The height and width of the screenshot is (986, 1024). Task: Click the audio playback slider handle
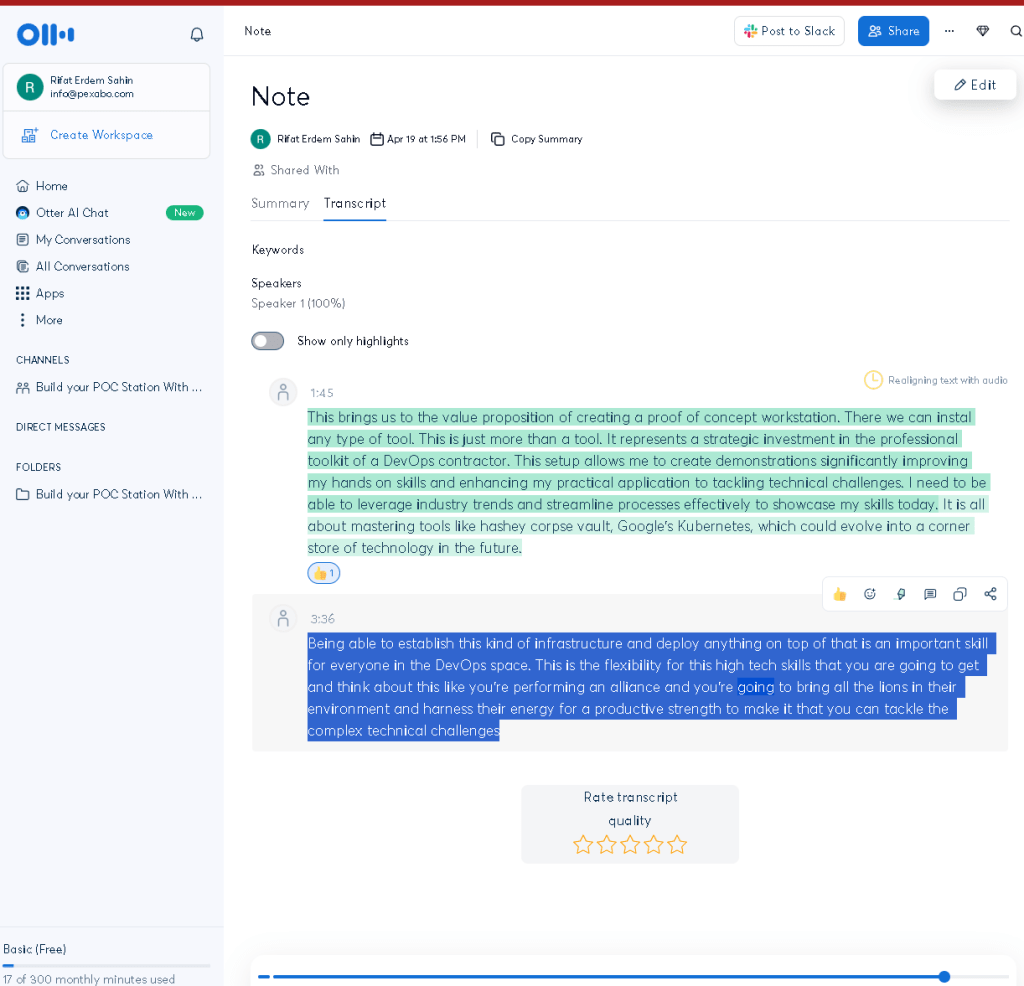944,977
